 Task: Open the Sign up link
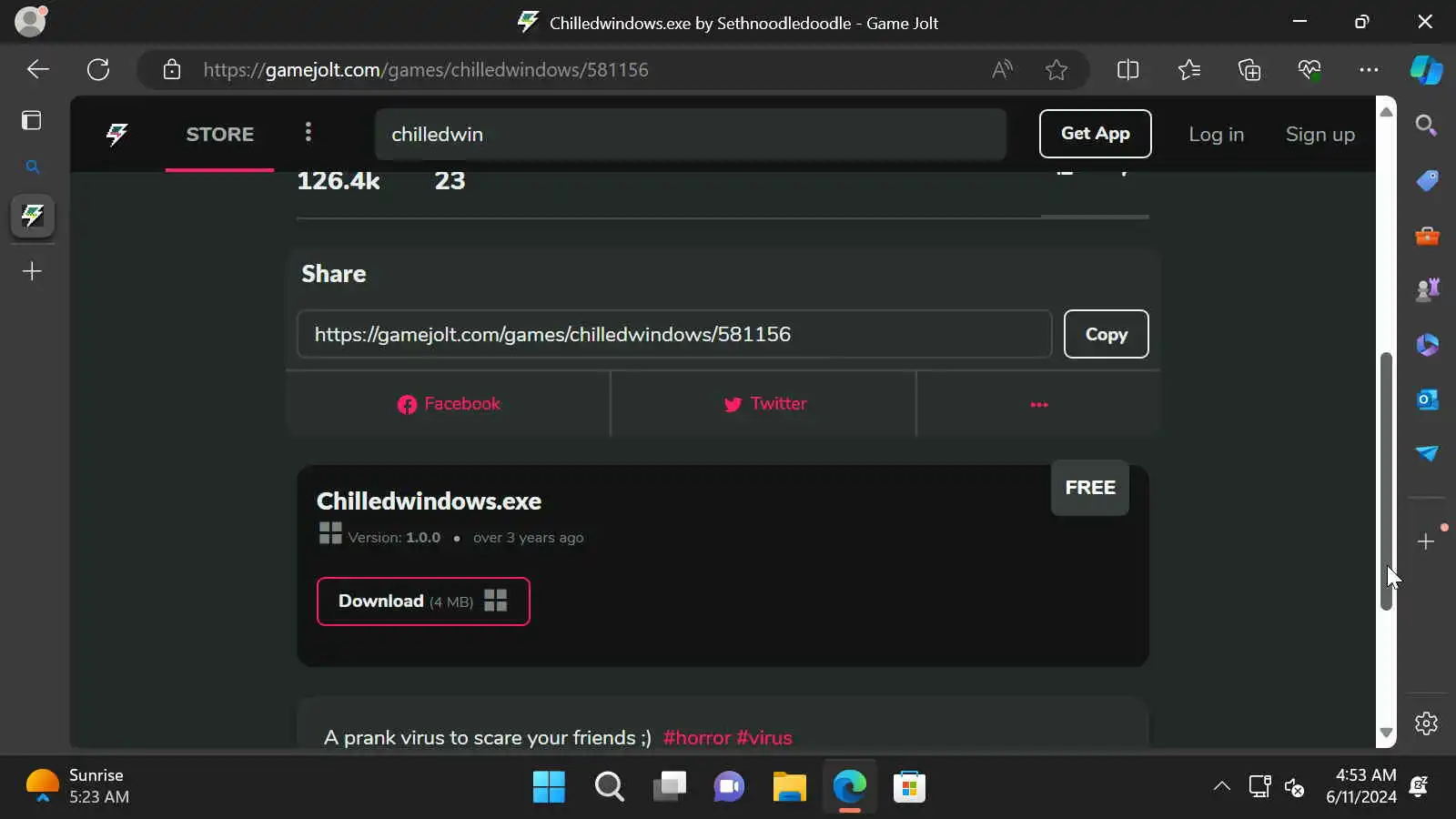(1319, 135)
